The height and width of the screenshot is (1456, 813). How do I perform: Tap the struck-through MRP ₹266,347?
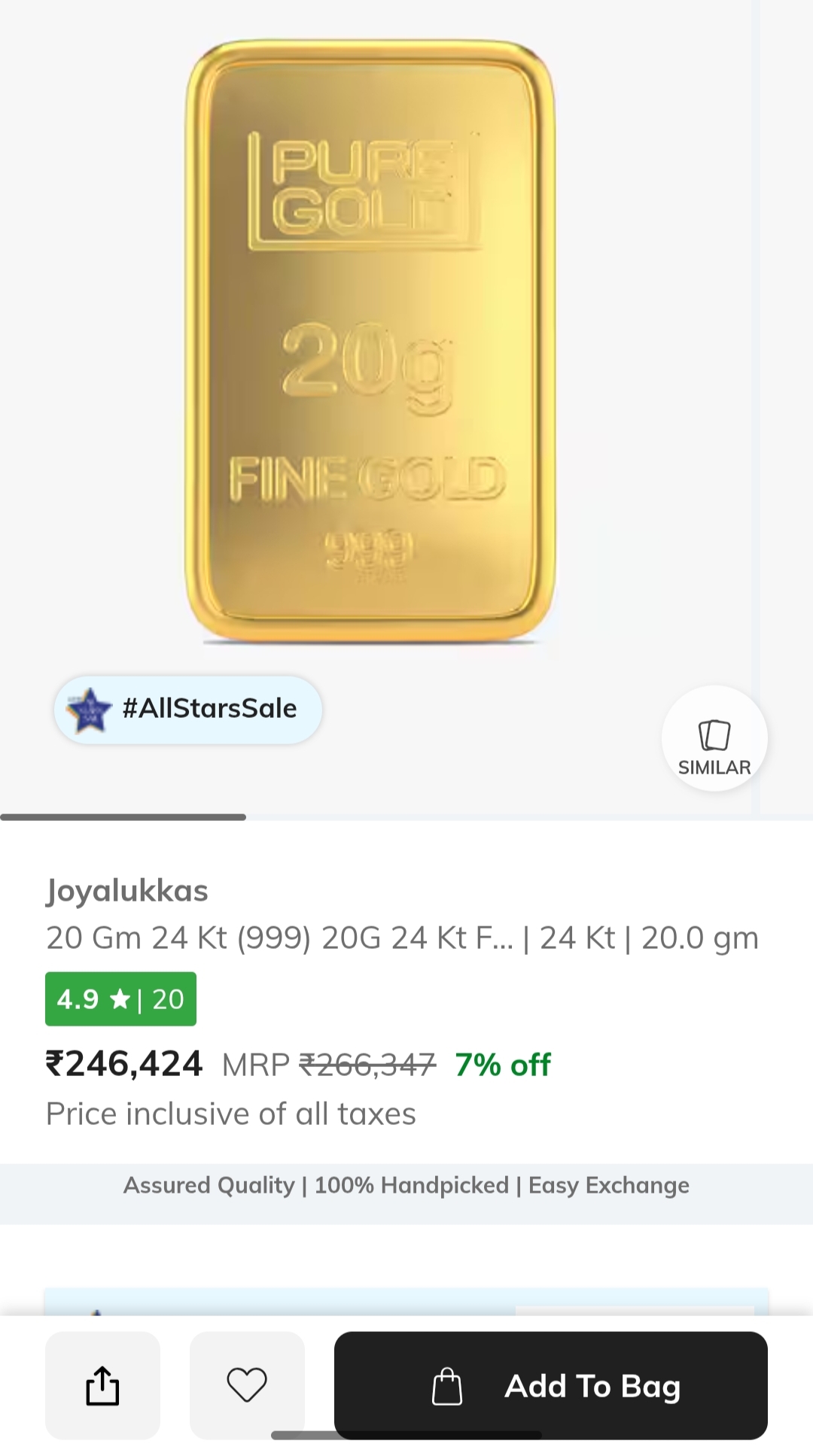(x=367, y=1065)
